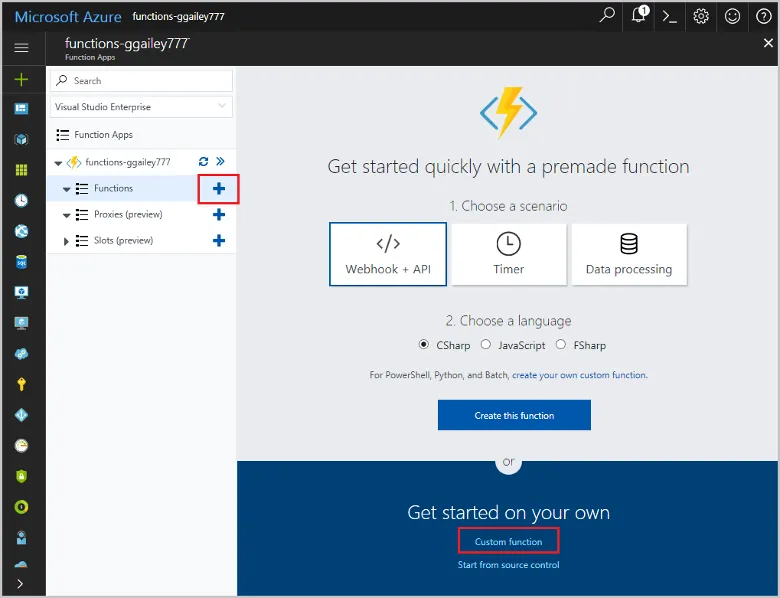Screen dimensions: 780x598
Task: Open All resources green grid icon
Action: [x=21, y=170]
